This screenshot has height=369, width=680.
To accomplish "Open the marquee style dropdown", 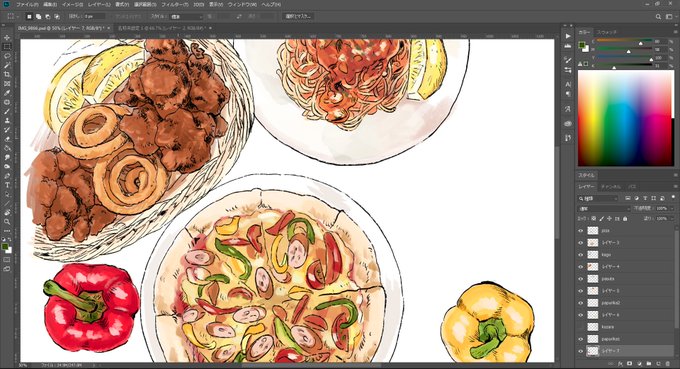I will coord(186,16).
